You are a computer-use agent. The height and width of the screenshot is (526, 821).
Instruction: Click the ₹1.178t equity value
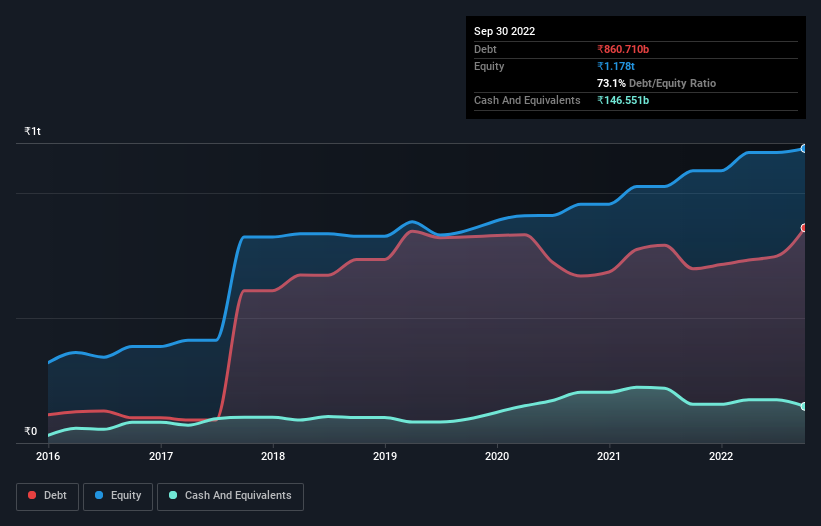coord(616,66)
